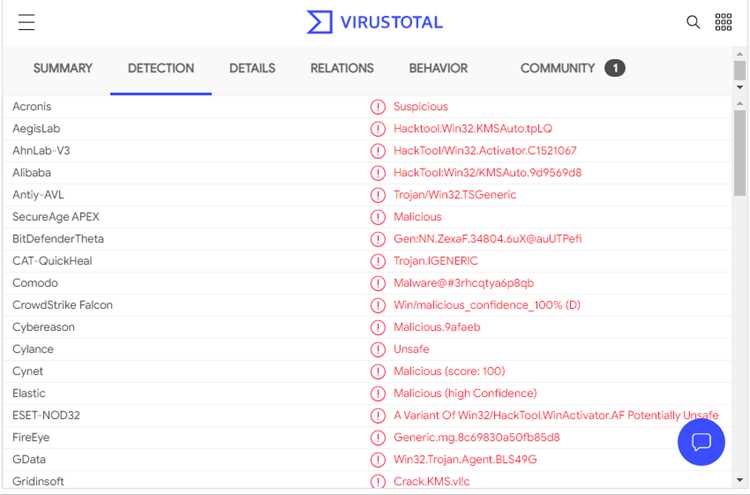Click the warning icon in the Cynet row

pos(378,371)
